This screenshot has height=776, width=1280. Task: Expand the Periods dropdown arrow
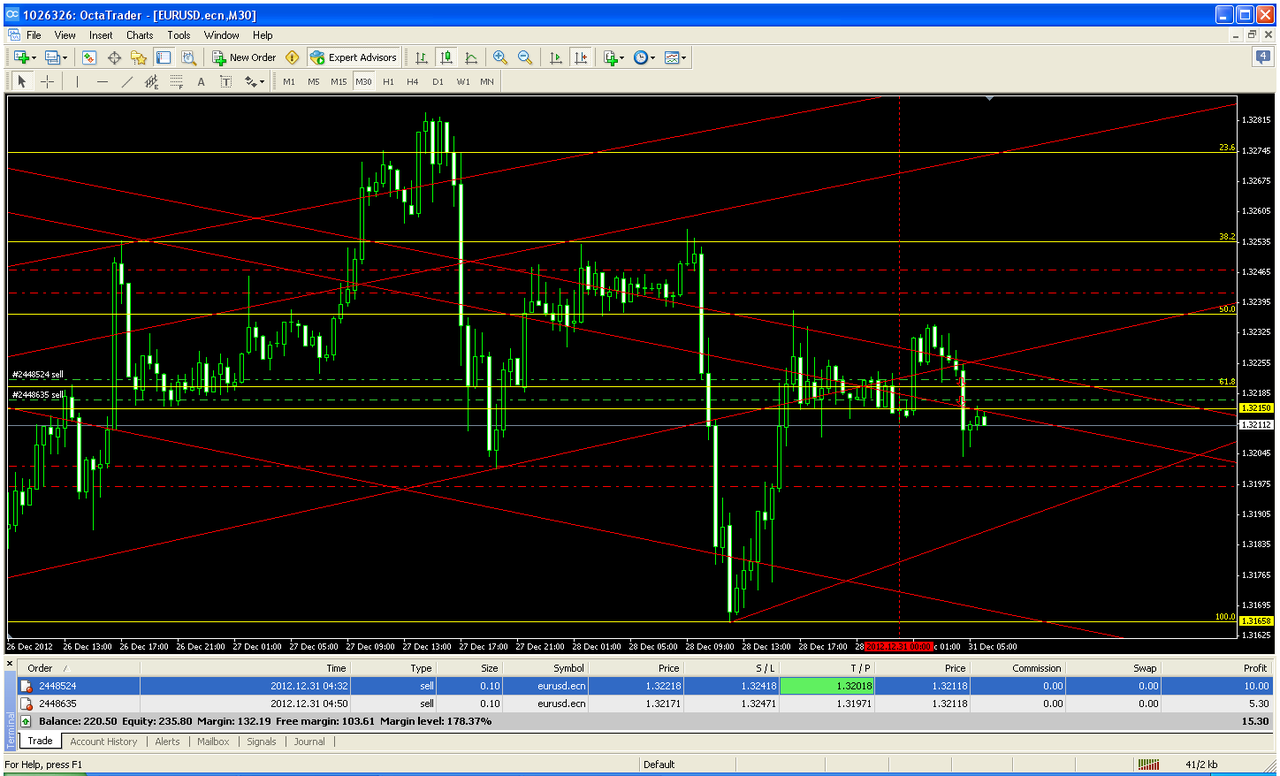point(654,57)
